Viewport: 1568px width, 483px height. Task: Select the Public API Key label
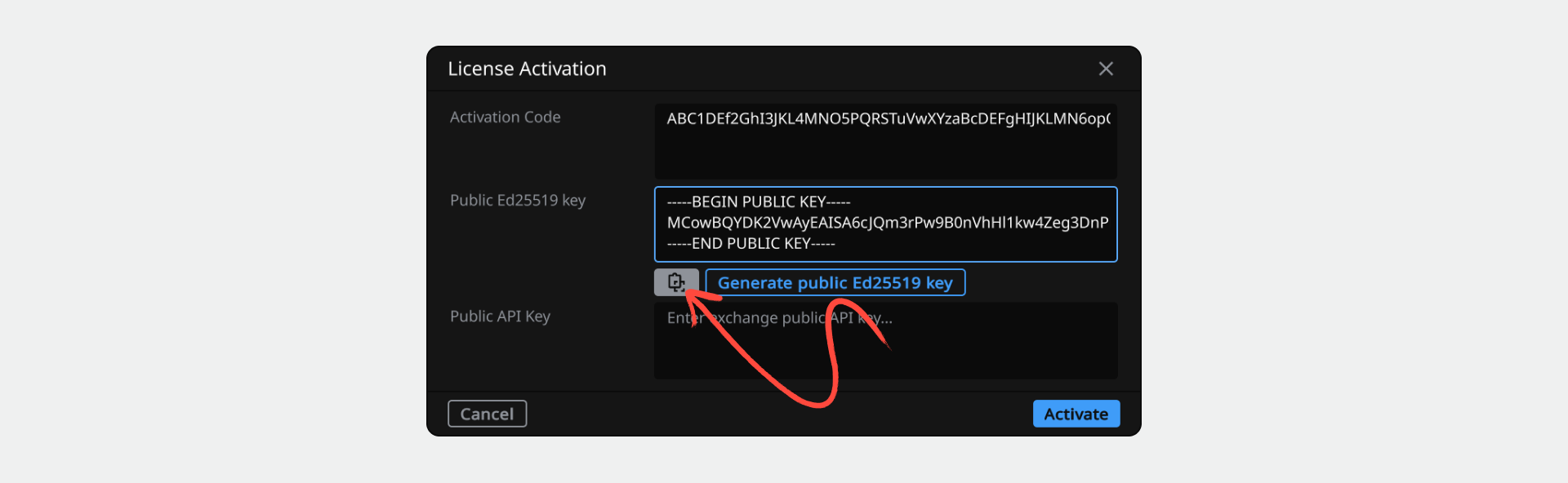(x=500, y=317)
